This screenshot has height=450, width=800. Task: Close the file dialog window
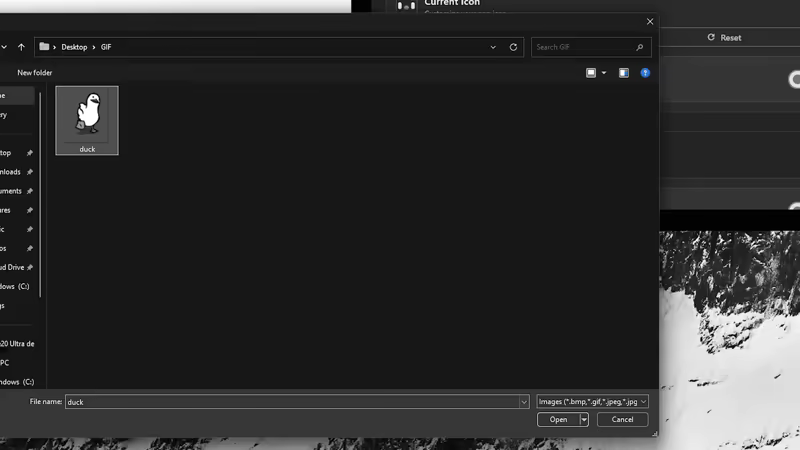pyautogui.click(x=650, y=21)
